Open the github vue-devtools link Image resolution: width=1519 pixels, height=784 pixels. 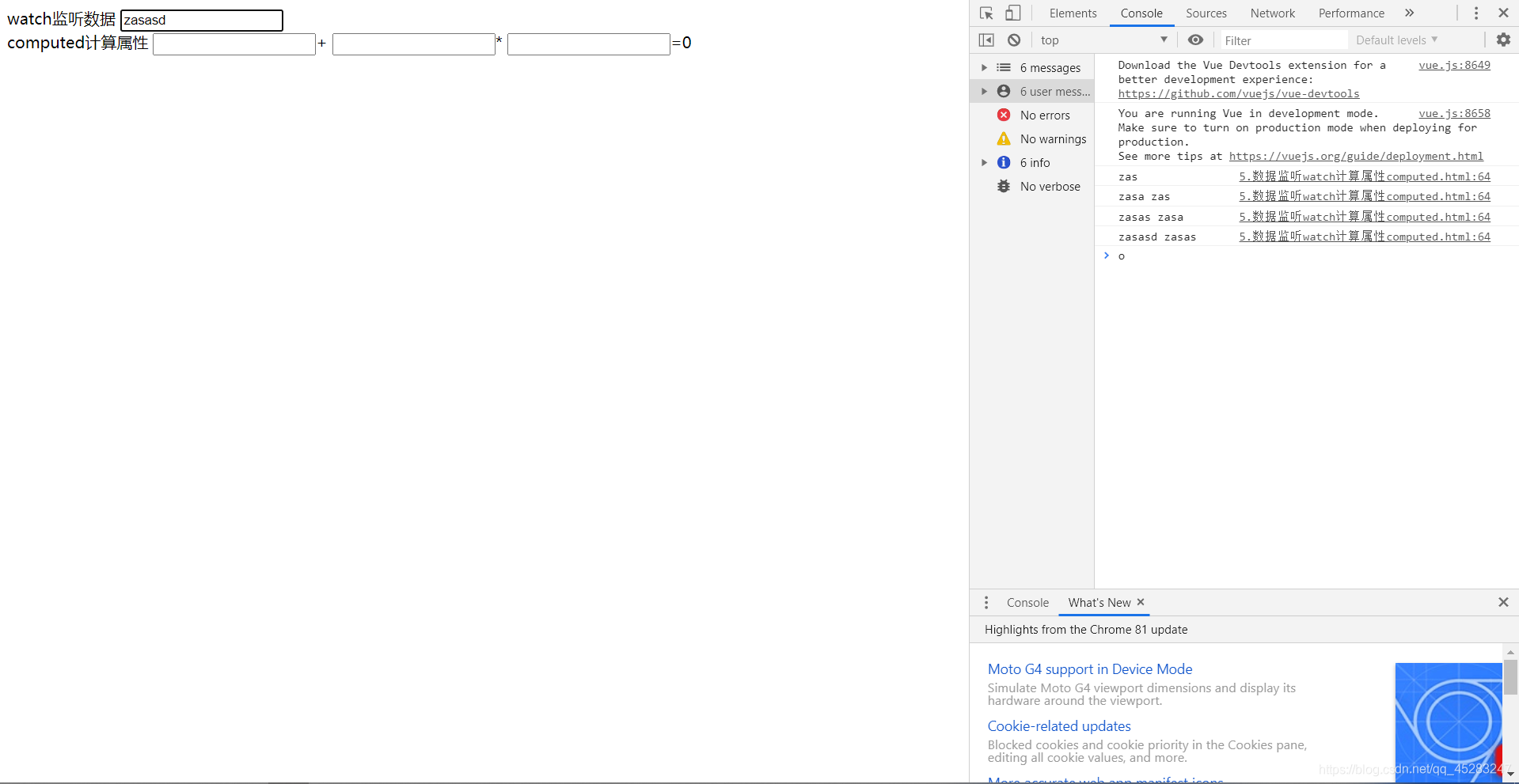[1239, 94]
